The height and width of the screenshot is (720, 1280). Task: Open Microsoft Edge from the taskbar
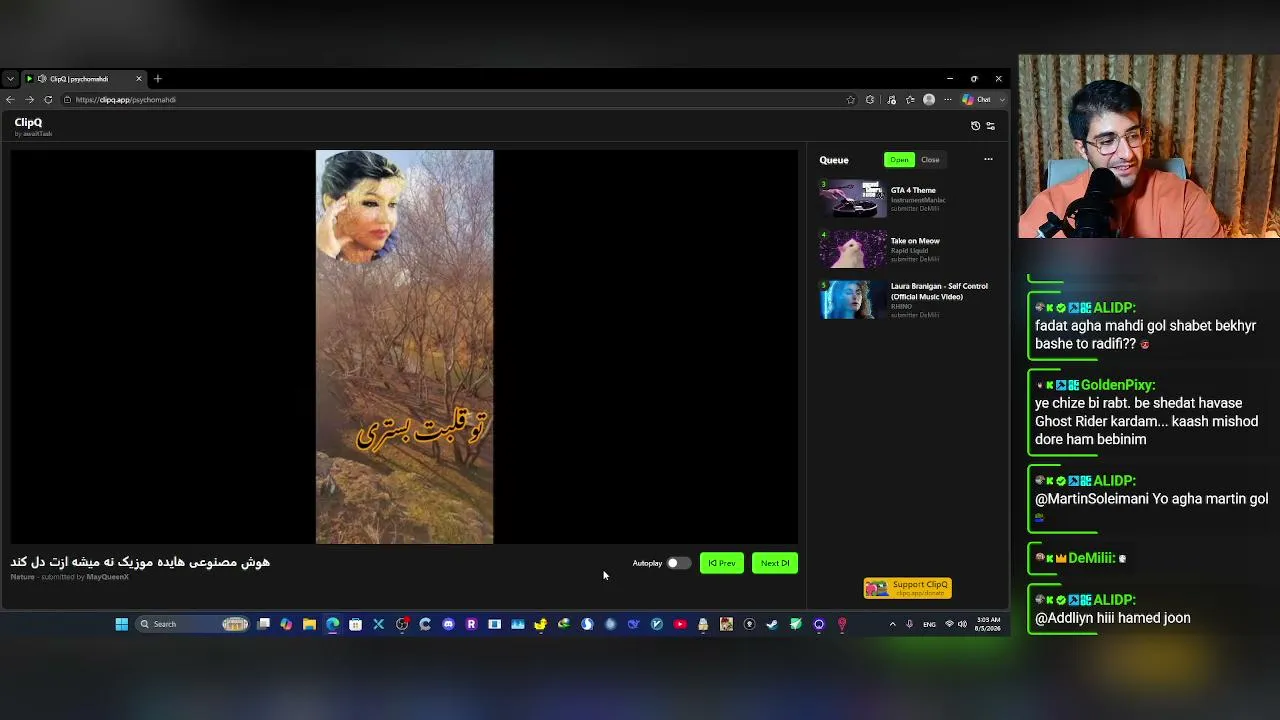point(332,624)
